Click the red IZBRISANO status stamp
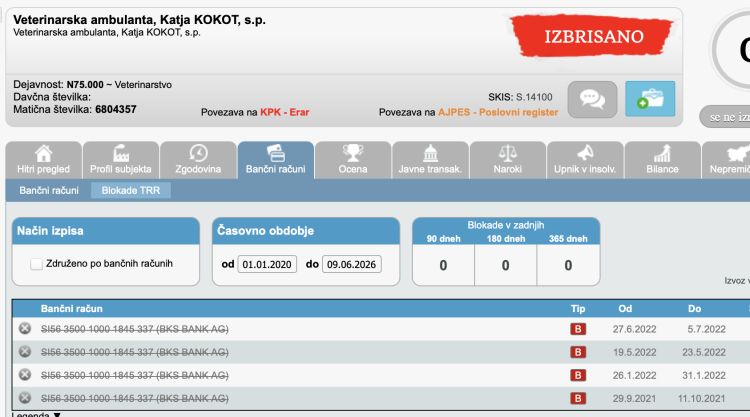The image size is (750, 417). pyautogui.click(x=593, y=36)
